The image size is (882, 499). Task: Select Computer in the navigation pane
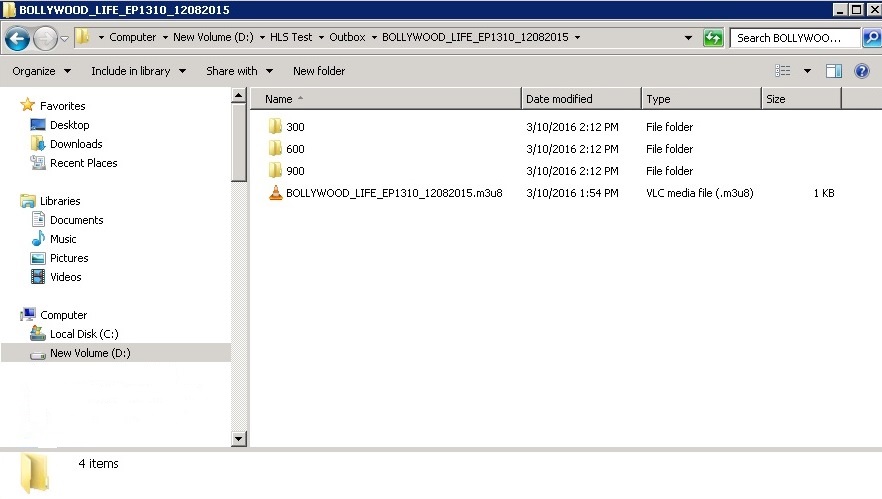tap(63, 315)
